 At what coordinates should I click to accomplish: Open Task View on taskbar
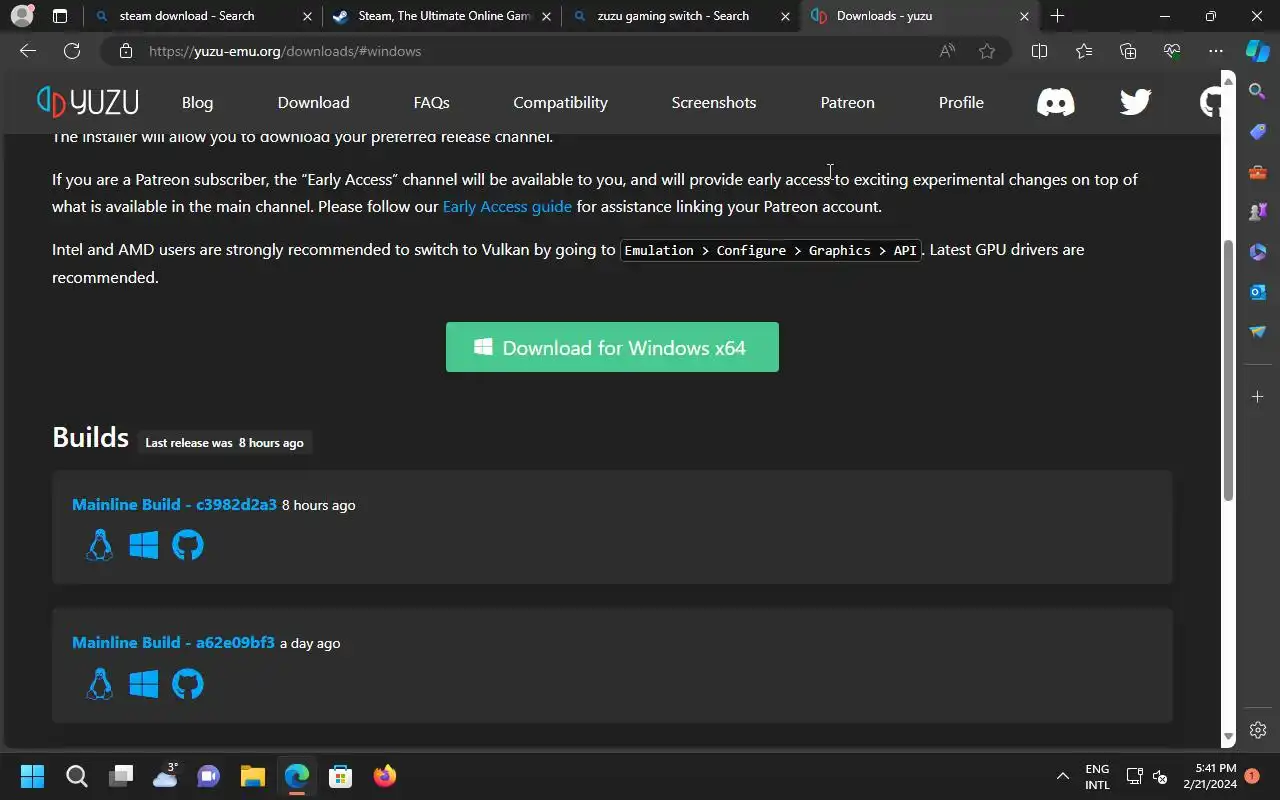121,776
